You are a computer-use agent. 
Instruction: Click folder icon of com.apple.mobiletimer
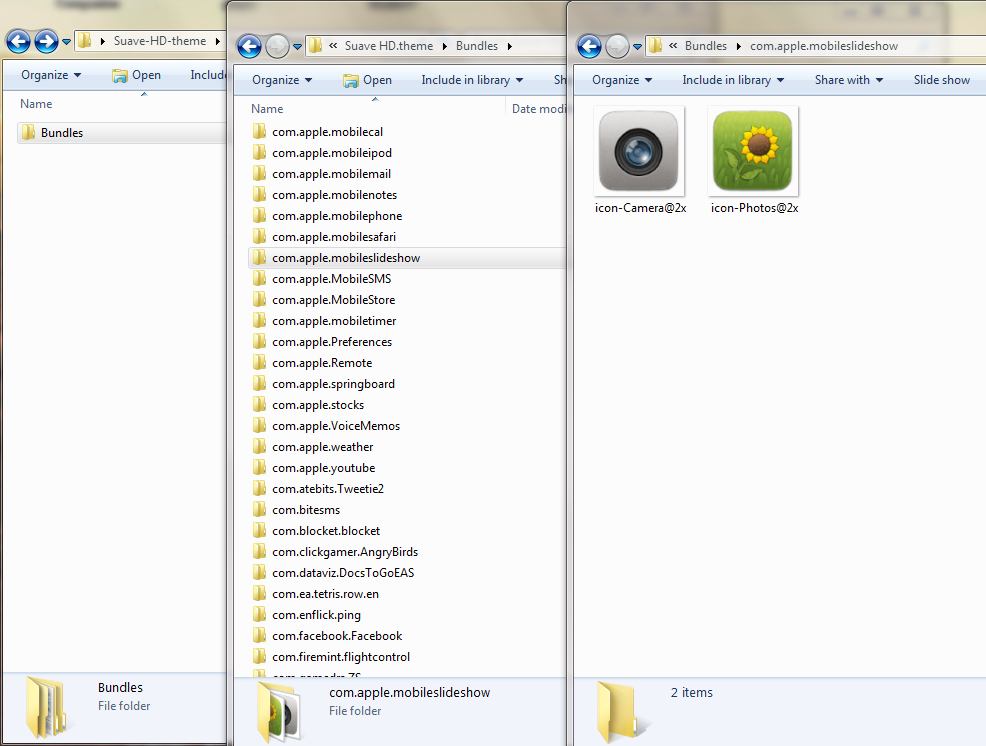[x=259, y=321]
